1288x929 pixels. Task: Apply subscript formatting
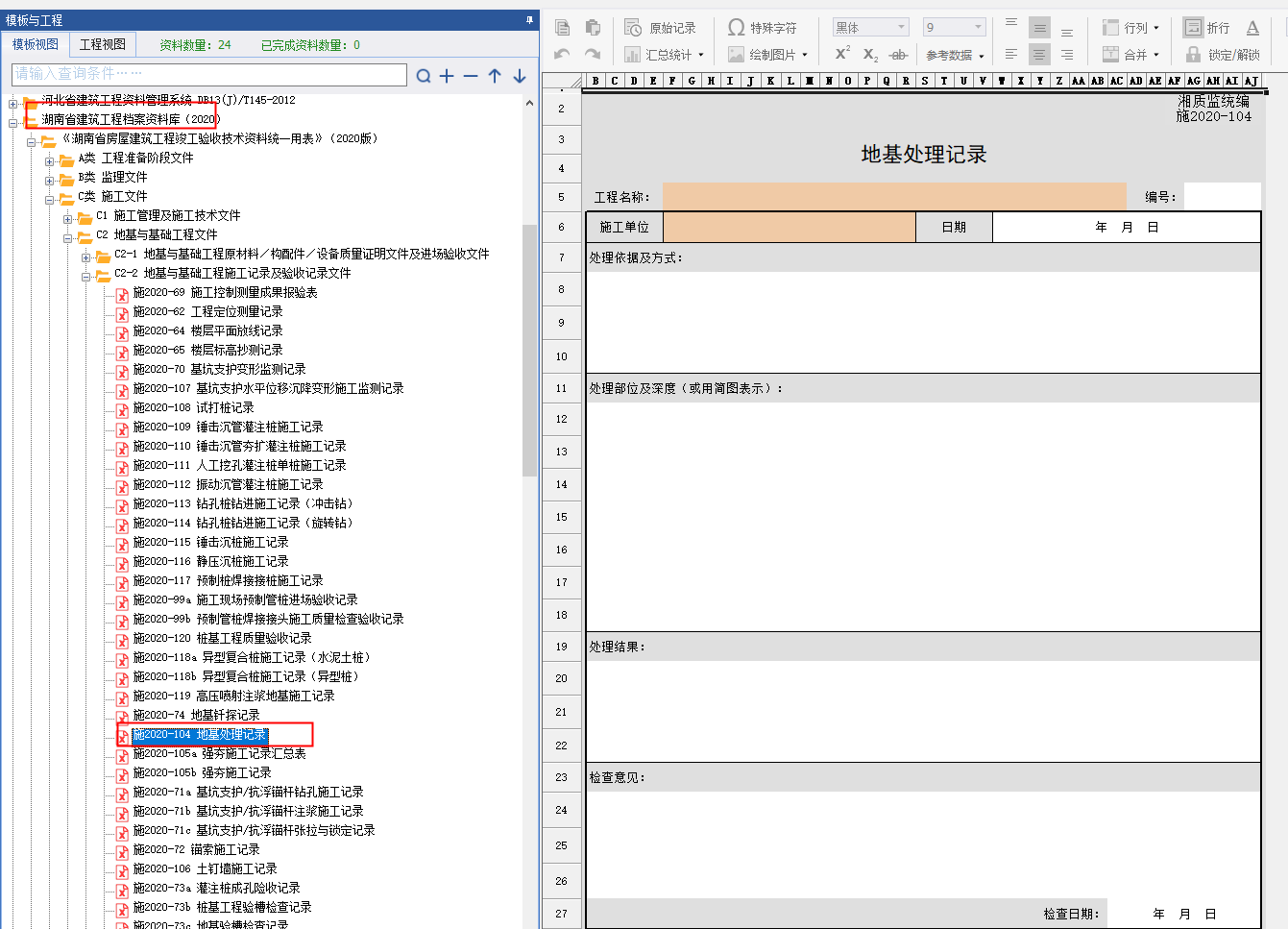click(x=870, y=55)
